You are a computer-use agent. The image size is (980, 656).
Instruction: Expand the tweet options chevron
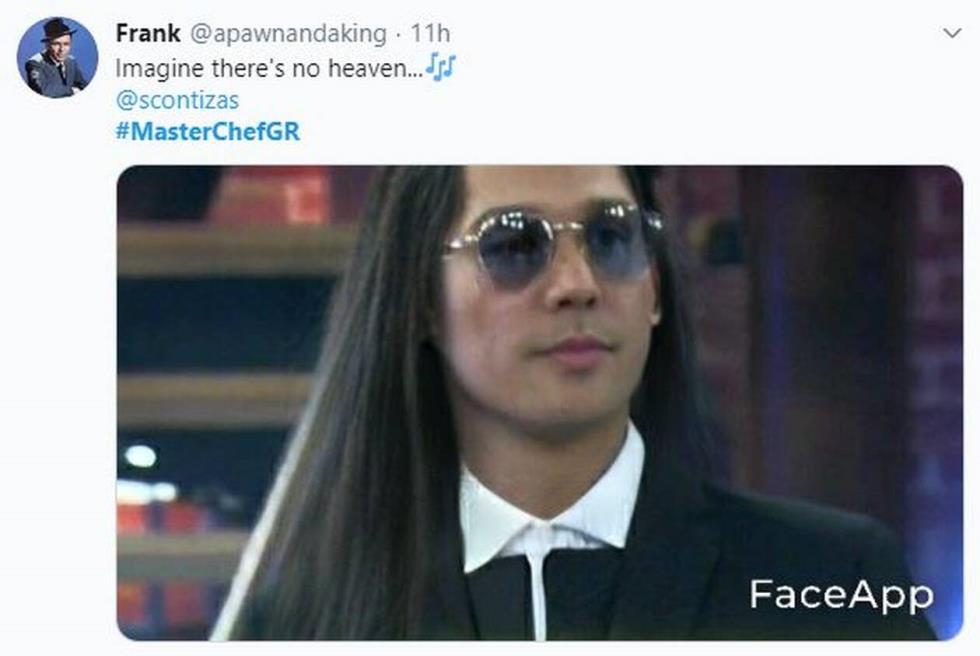point(951,33)
